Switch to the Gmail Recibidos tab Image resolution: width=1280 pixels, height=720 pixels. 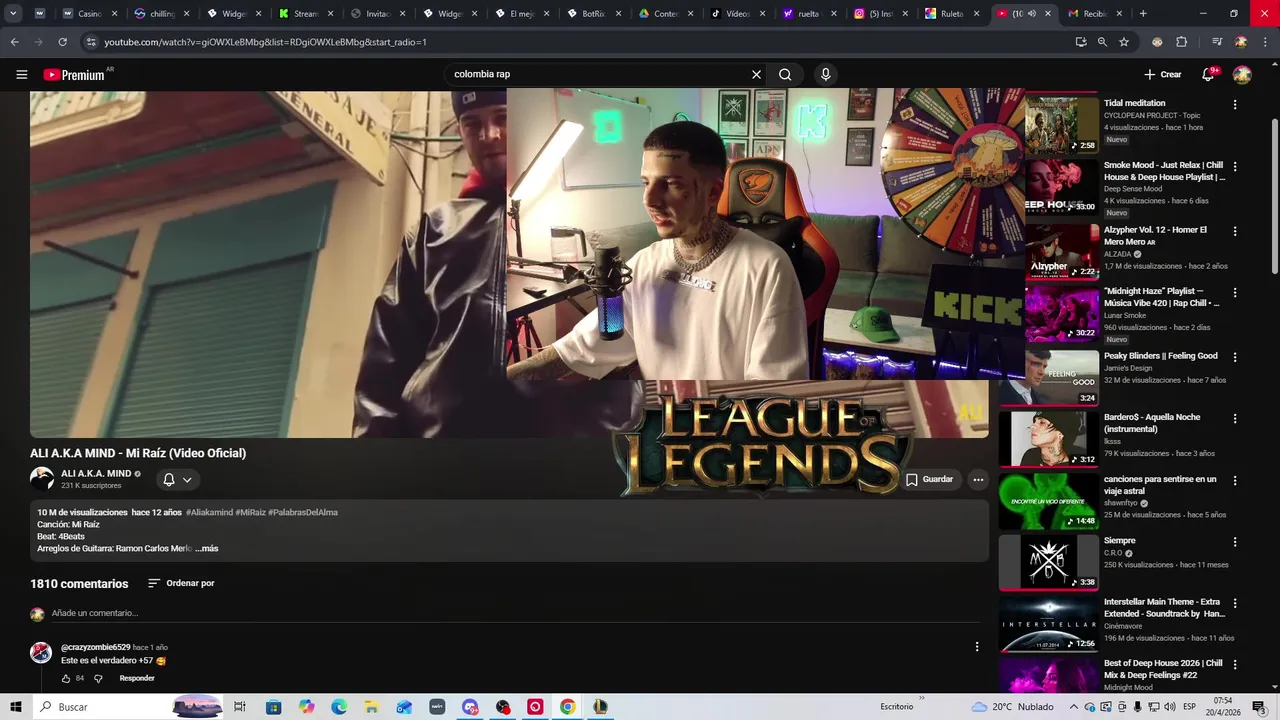[x=1094, y=14]
